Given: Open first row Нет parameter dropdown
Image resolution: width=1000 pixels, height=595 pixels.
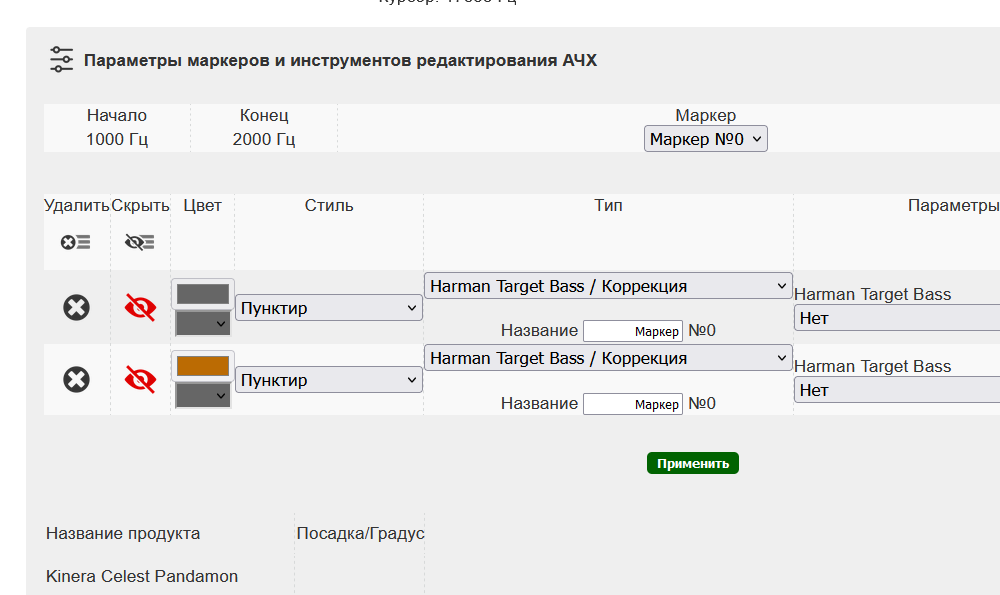Looking at the screenshot, I should point(897,318).
